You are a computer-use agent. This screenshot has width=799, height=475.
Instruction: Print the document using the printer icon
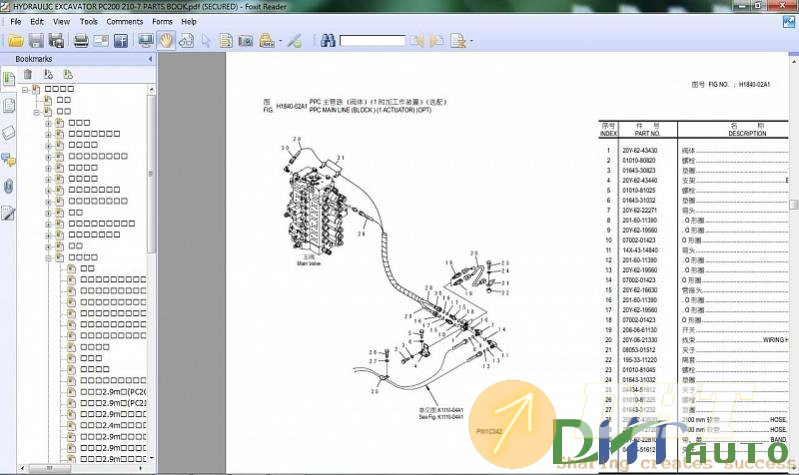point(81,41)
